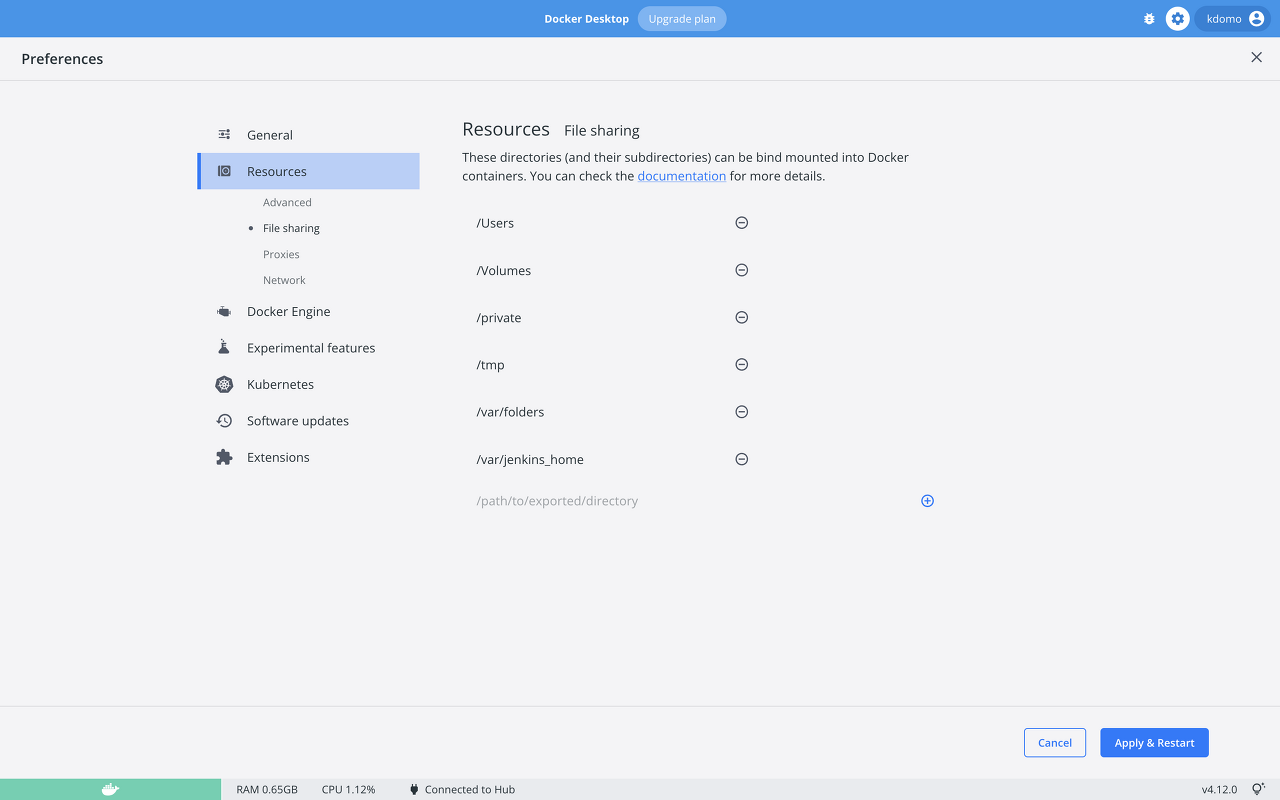The image size is (1280, 800).
Task: Go to the Network subsection
Action: [284, 280]
